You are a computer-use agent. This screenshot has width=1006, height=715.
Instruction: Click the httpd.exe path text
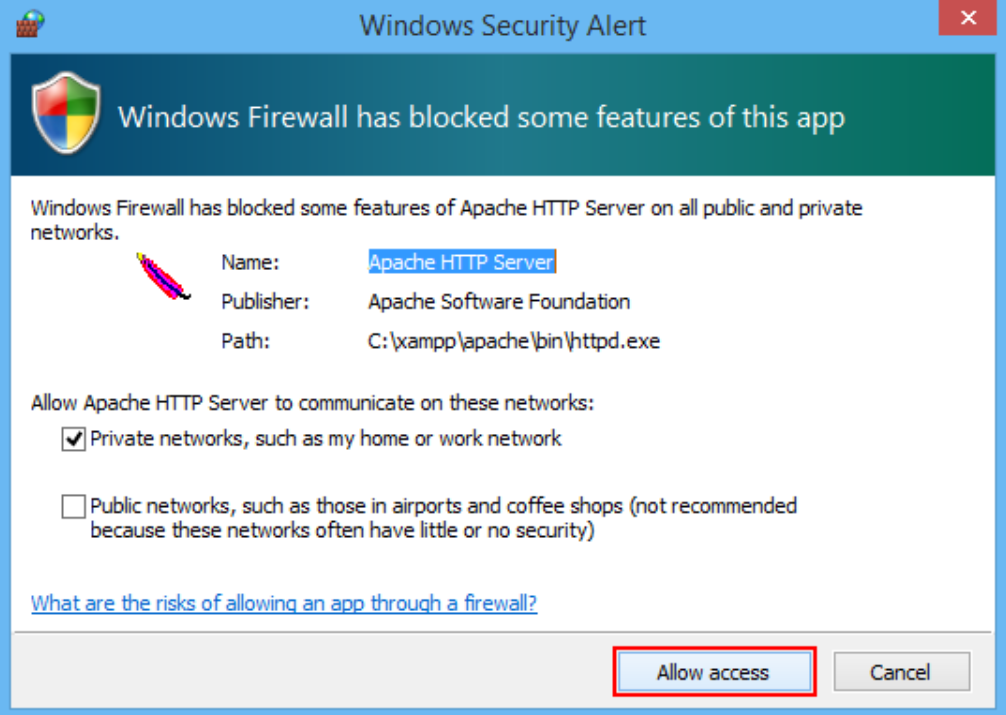(x=514, y=341)
